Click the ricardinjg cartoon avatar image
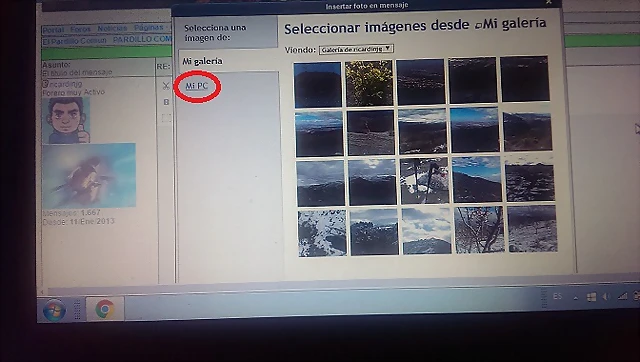 click(x=66, y=120)
